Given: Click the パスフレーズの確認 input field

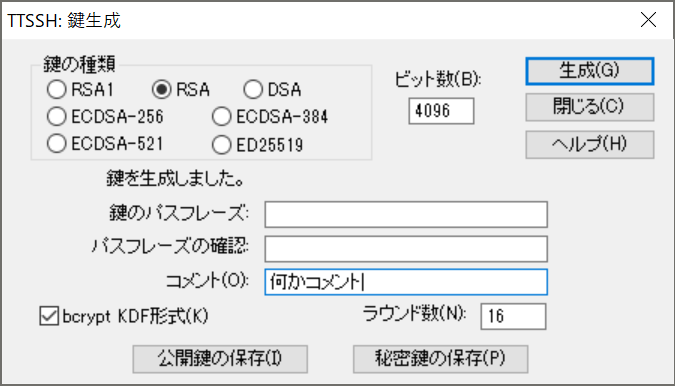Looking at the screenshot, I should coord(406,249).
